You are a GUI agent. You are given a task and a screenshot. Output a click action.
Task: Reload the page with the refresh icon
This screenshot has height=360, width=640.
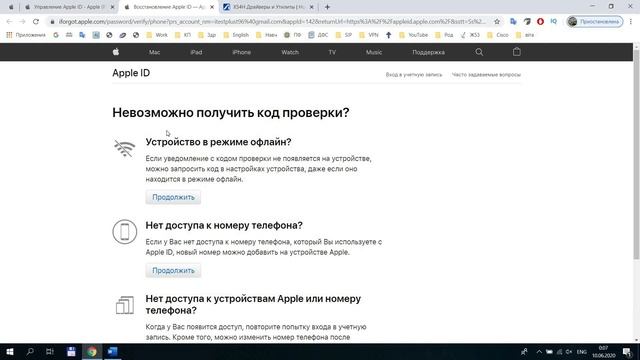coord(36,22)
